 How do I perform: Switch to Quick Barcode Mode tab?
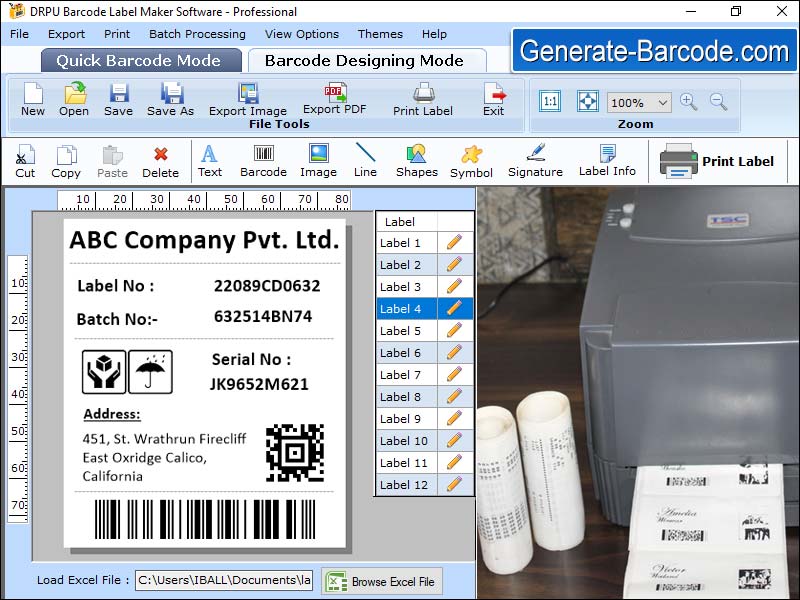pyautogui.click(x=141, y=61)
